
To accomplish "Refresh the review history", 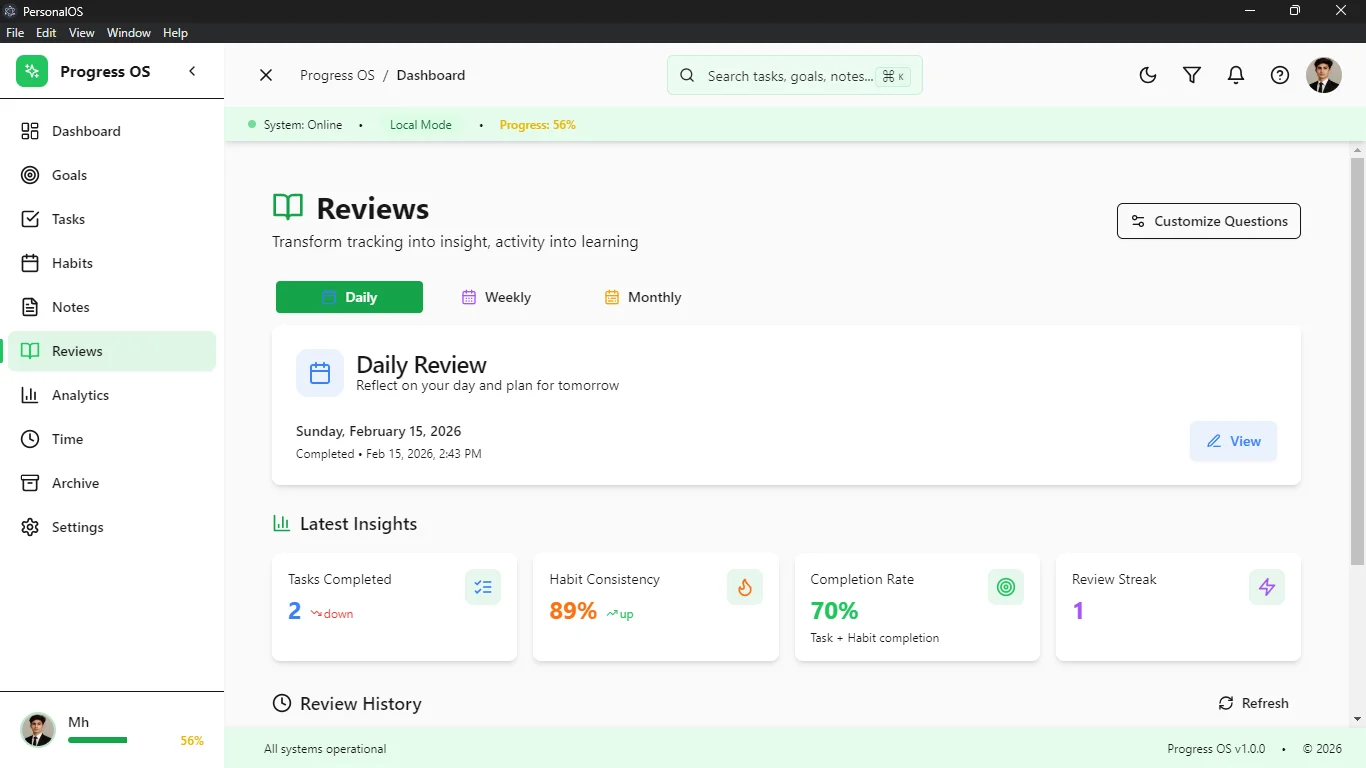I will point(1253,703).
